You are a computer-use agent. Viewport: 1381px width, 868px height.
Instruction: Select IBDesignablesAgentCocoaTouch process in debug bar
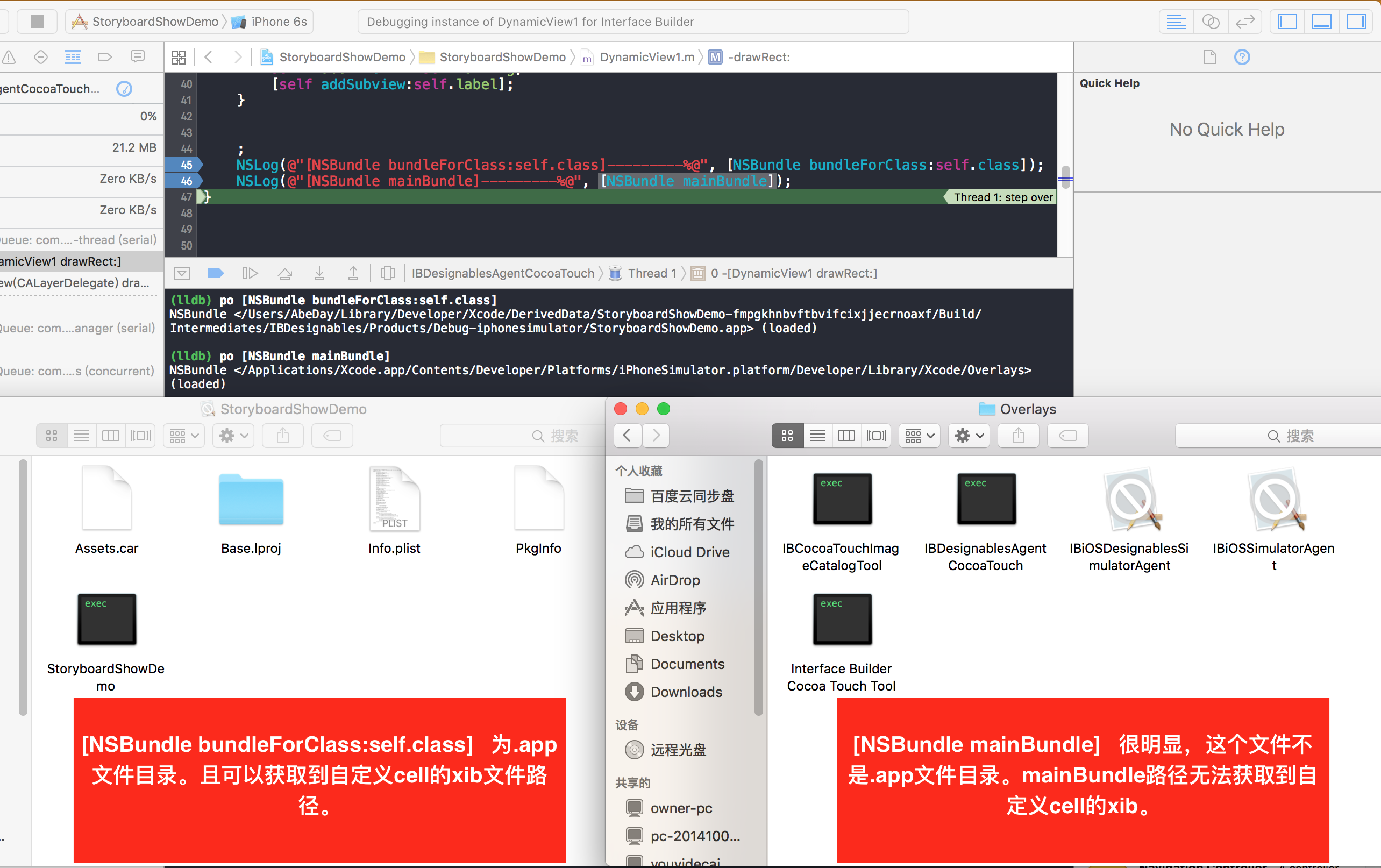coord(502,273)
